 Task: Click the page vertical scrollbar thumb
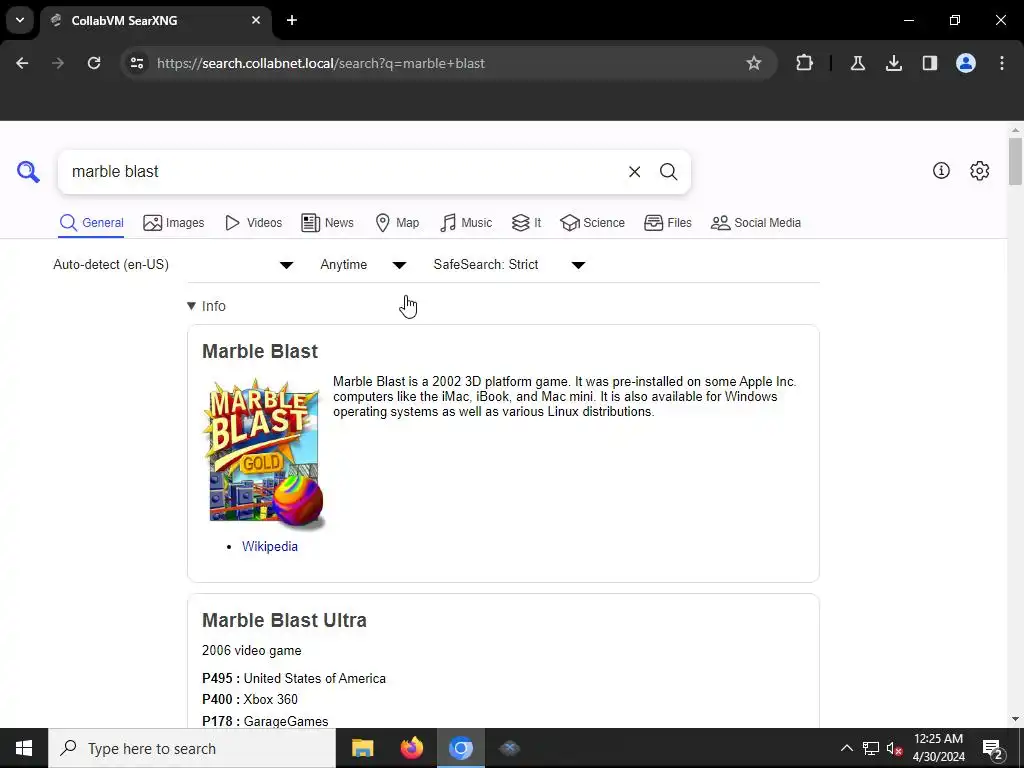click(x=1015, y=161)
